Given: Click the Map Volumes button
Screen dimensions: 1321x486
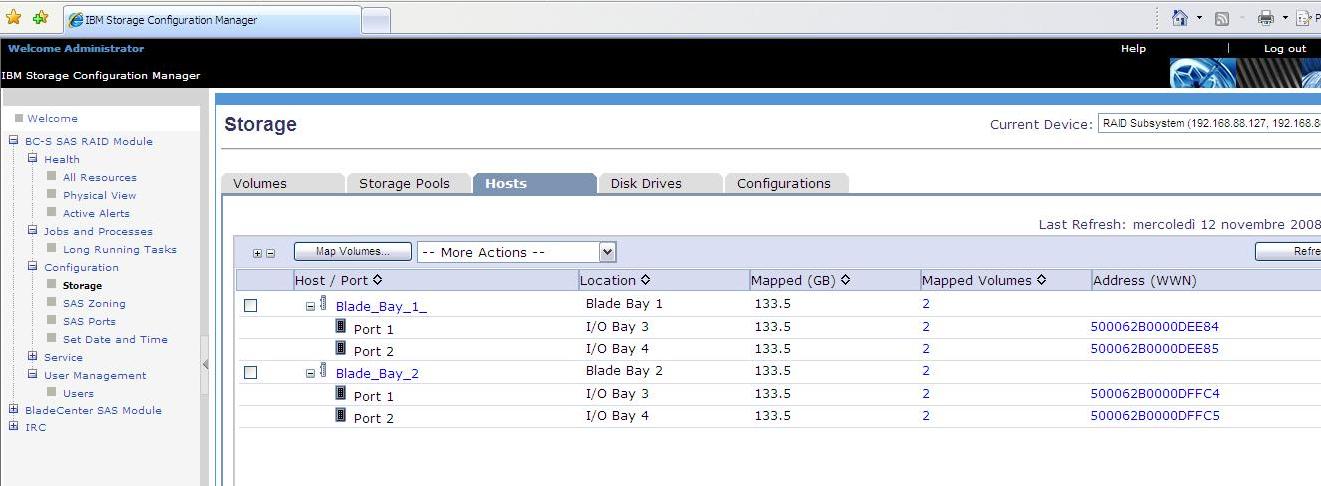Looking at the screenshot, I should [x=354, y=252].
